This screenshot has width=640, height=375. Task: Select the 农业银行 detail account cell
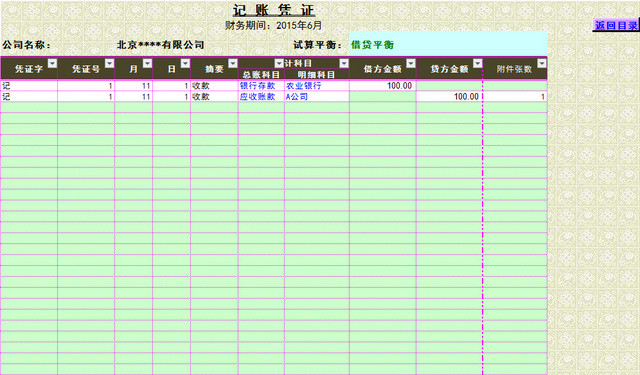pos(317,86)
